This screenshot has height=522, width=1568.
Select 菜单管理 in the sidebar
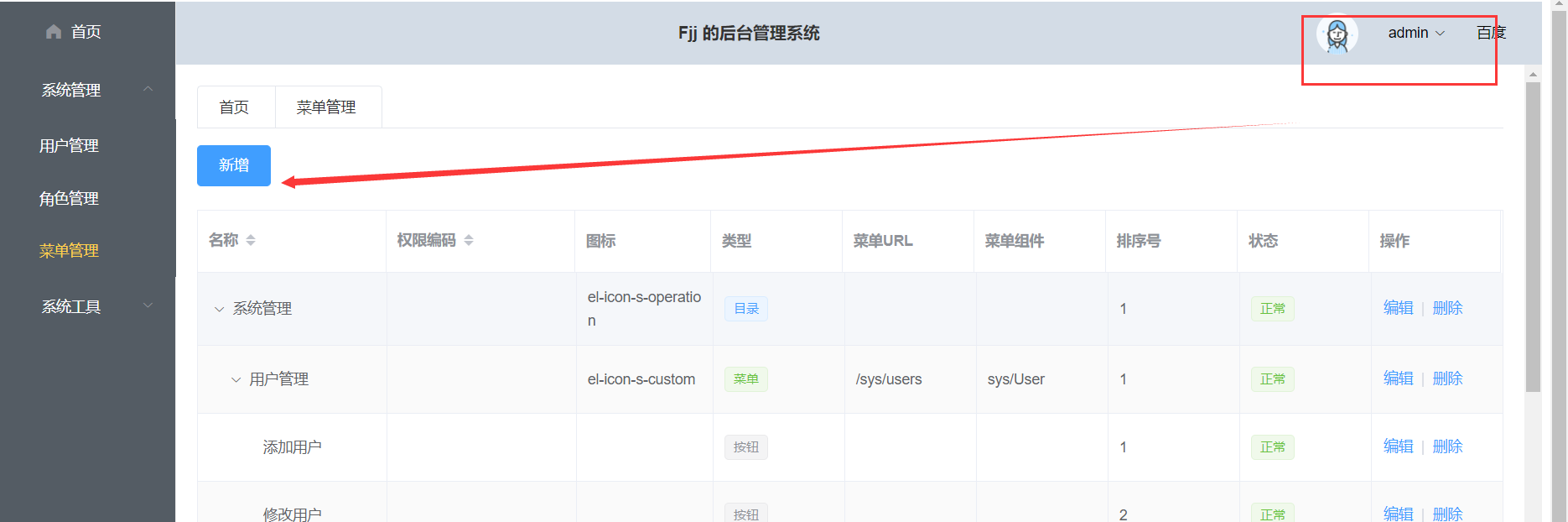click(x=69, y=251)
